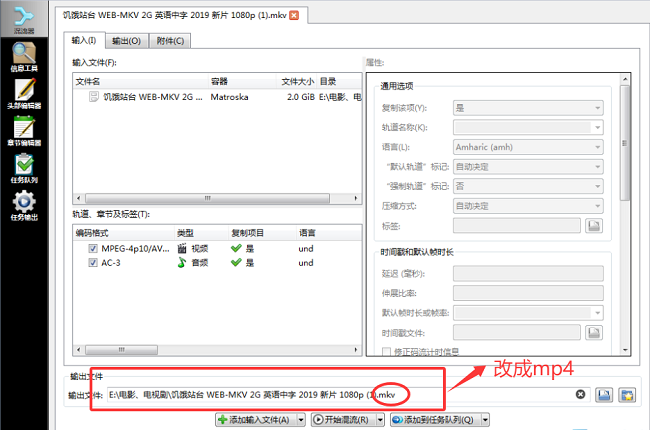Expand the add input files (添加输入文件) arrow menu
Screen dimensions: 650x430
coord(301,420)
